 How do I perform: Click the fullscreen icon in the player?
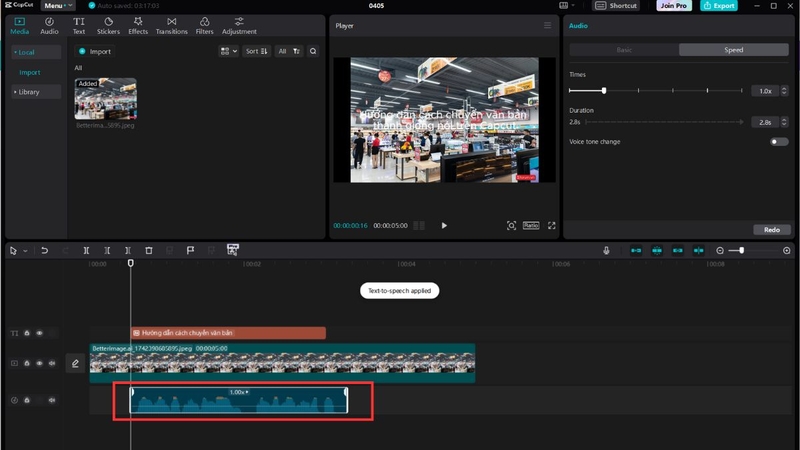[552, 226]
